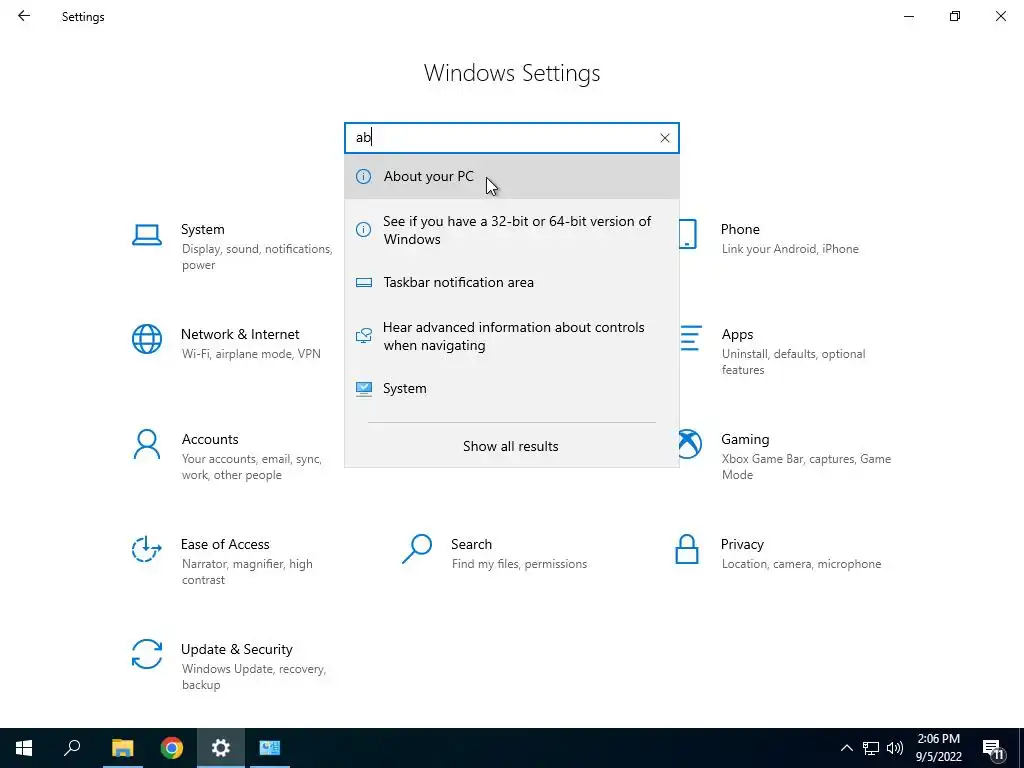1024x768 pixels.
Task: Click the info icon beside 32-bit or 64-bit result
Action: [x=363, y=229]
